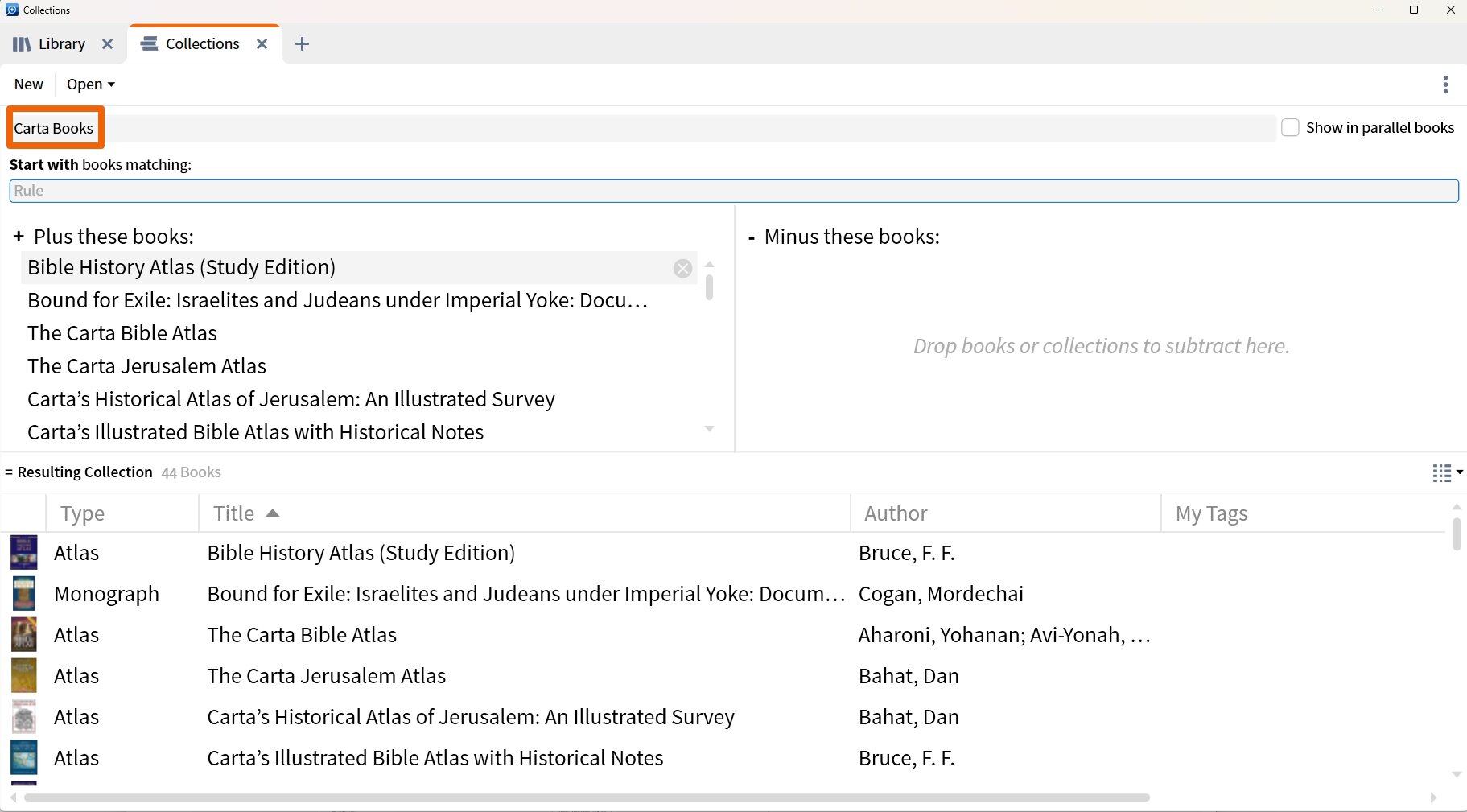The height and width of the screenshot is (812, 1467).
Task: Click results scrollbar down arrow
Action: [x=1456, y=774]
